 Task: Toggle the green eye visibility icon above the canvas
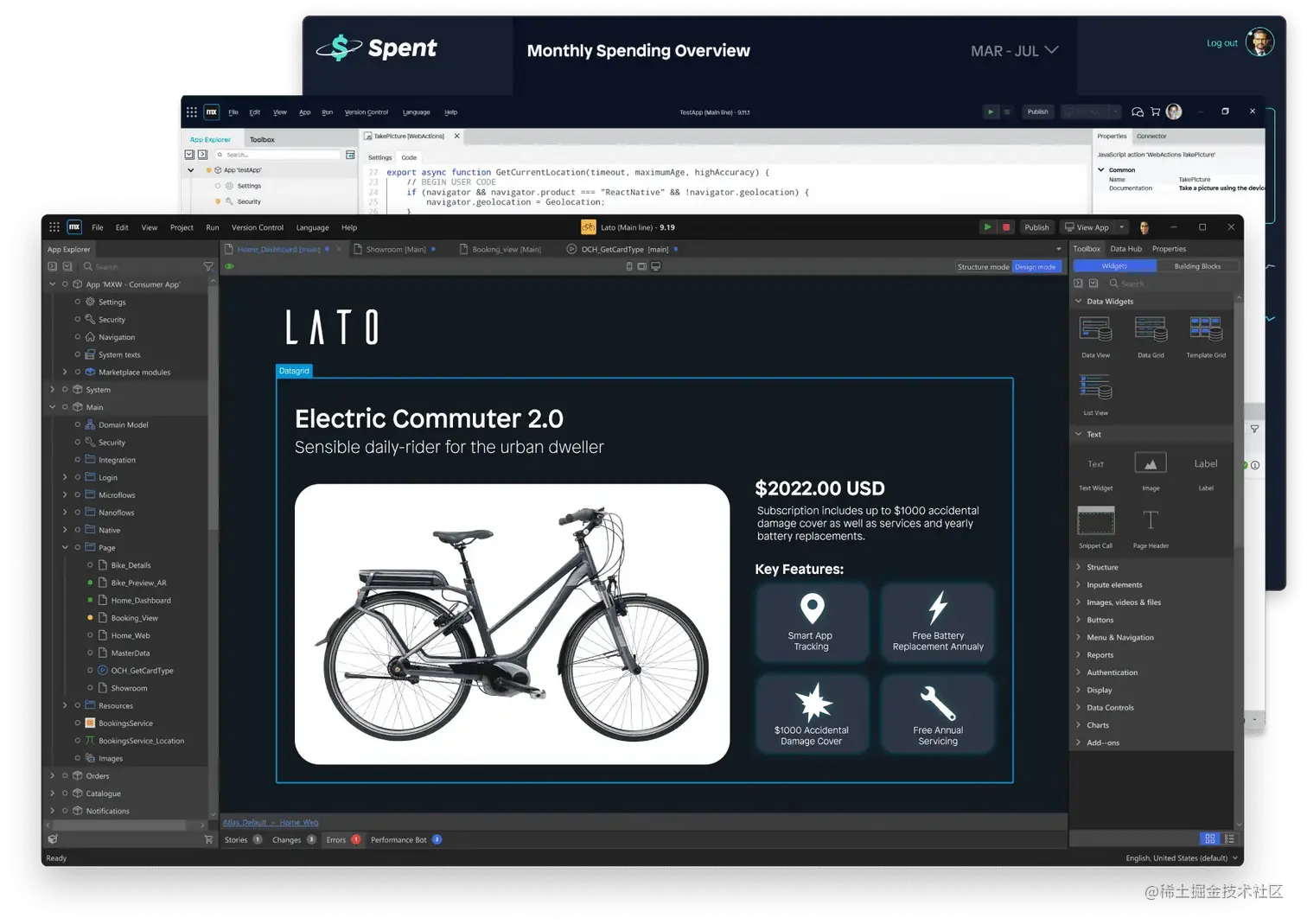(x=230, y=266)
